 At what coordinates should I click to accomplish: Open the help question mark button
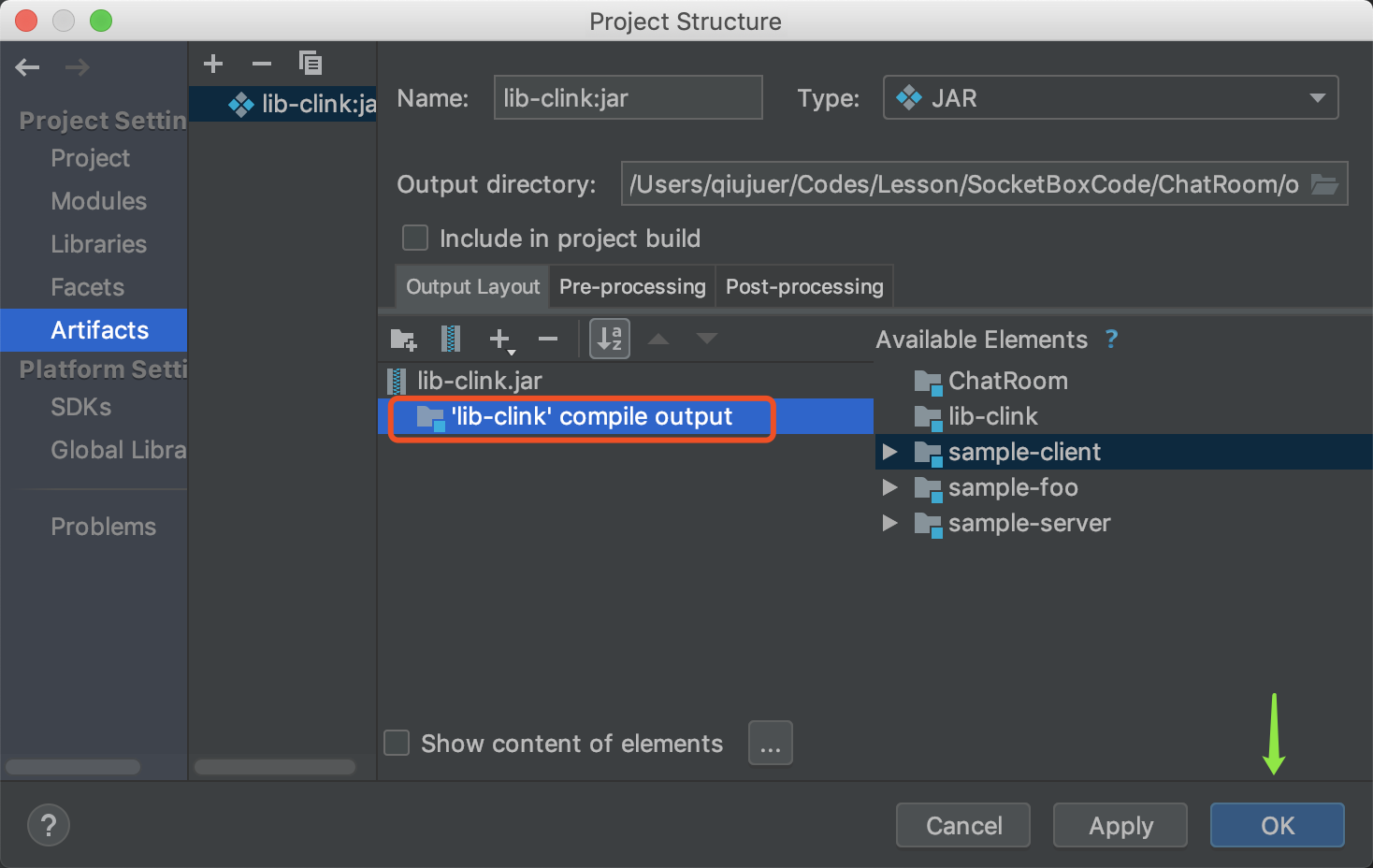point(49,825)
